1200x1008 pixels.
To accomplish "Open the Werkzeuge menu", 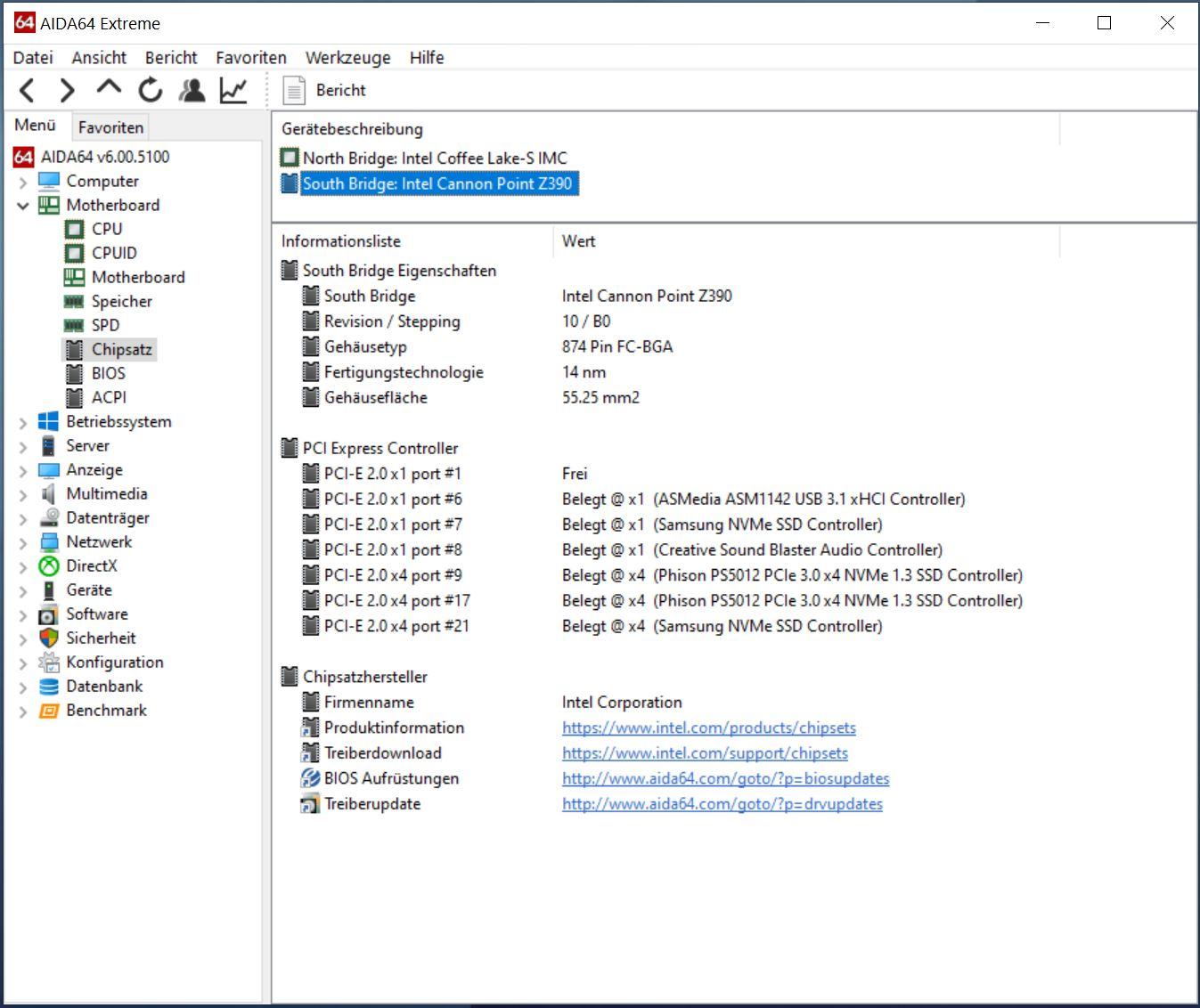I will [347, 58].
